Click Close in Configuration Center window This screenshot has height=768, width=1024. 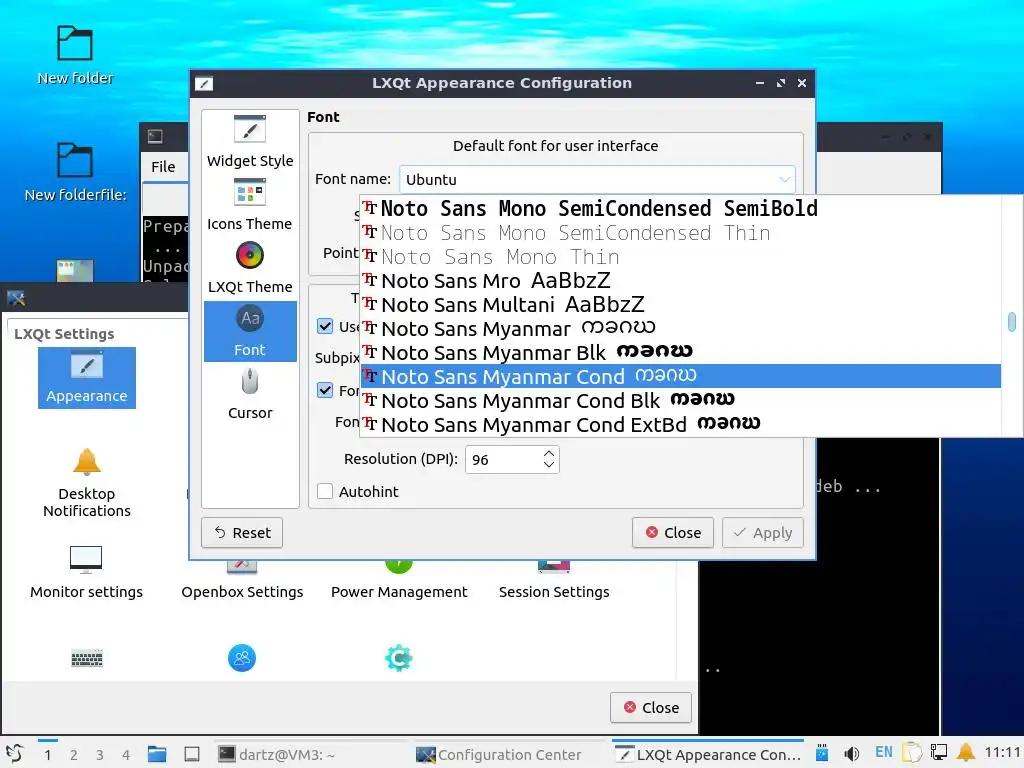[651, 707]
